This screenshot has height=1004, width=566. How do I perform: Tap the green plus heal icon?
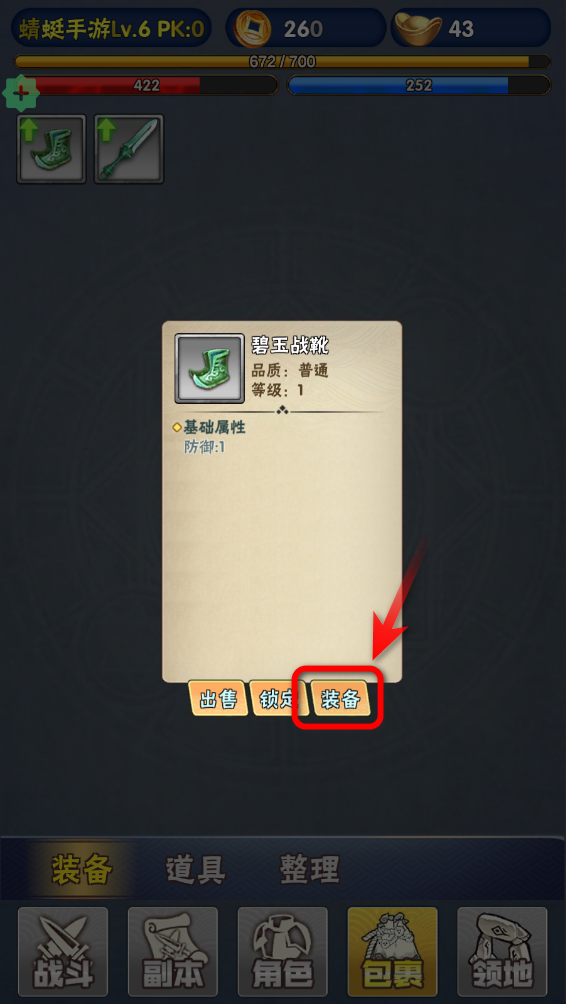pos(21,93)
